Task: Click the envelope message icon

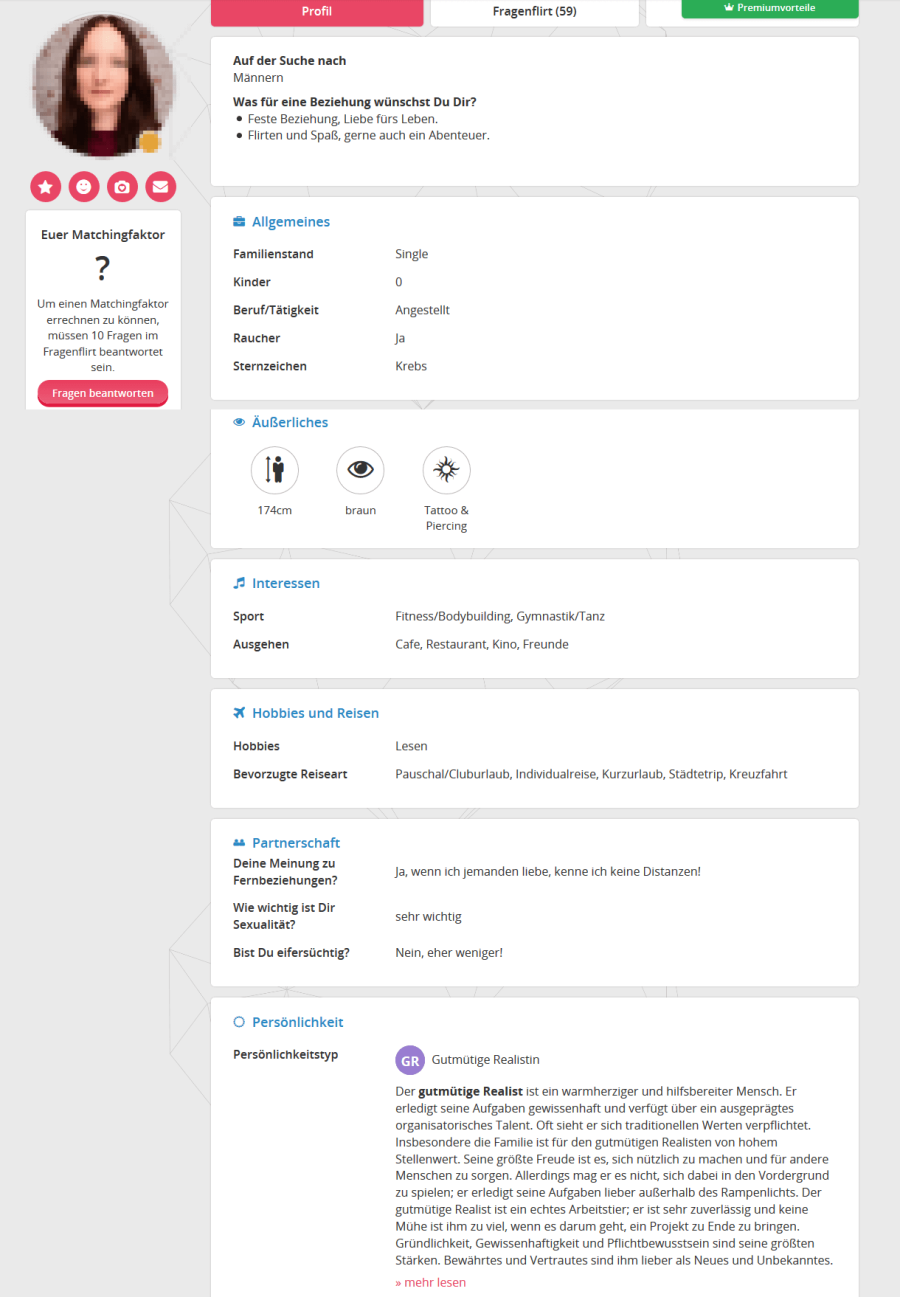Action: (x=160, y=187)
